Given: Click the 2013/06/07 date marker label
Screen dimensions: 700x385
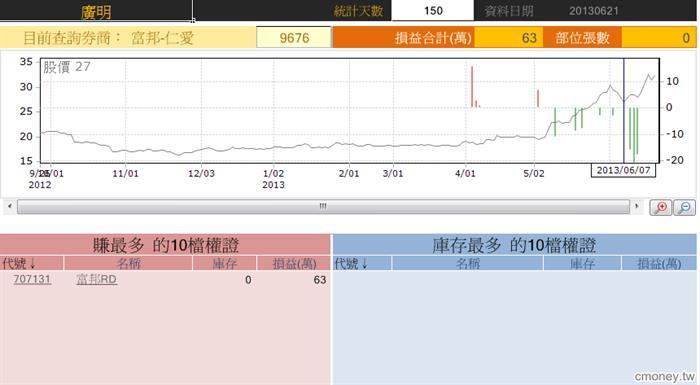Looking at the screenshot, I should [623, 170].
